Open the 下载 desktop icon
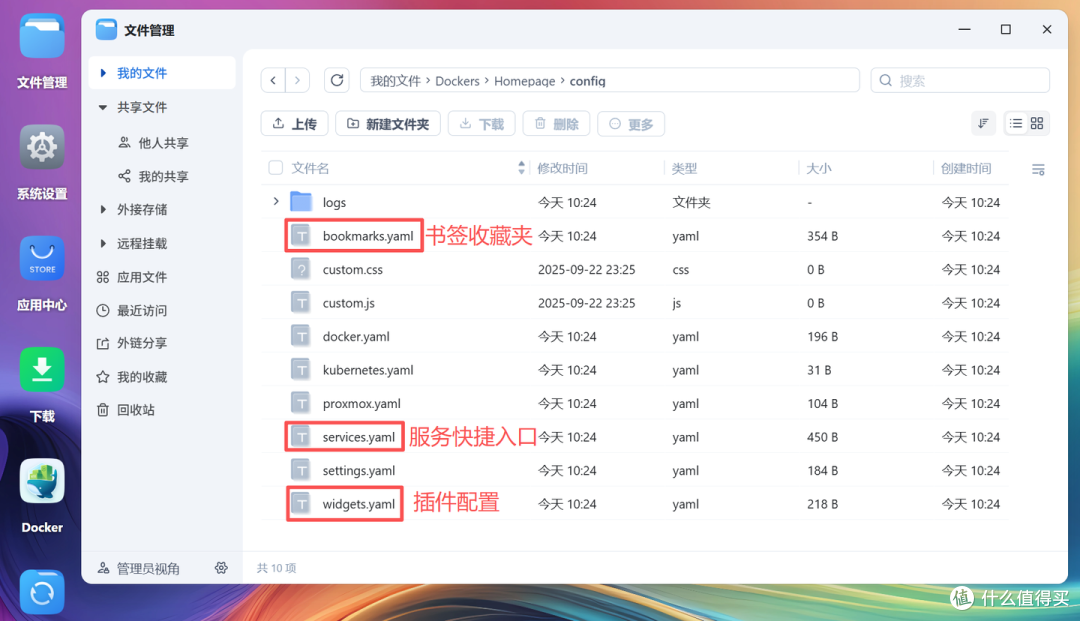Image resolution: width=1080 pixels, height=621 pixels. [42, 370]
